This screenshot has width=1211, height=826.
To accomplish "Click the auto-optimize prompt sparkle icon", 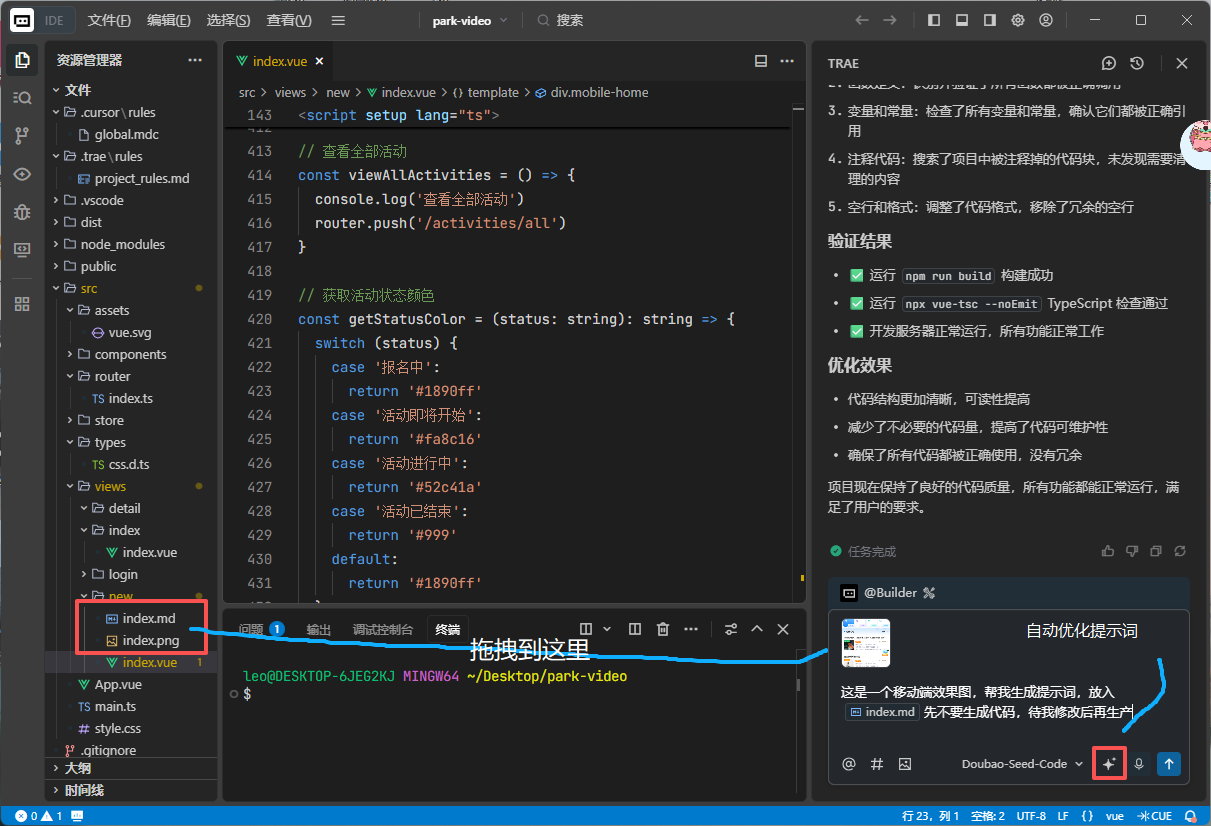I will [x=1109, y=764].
